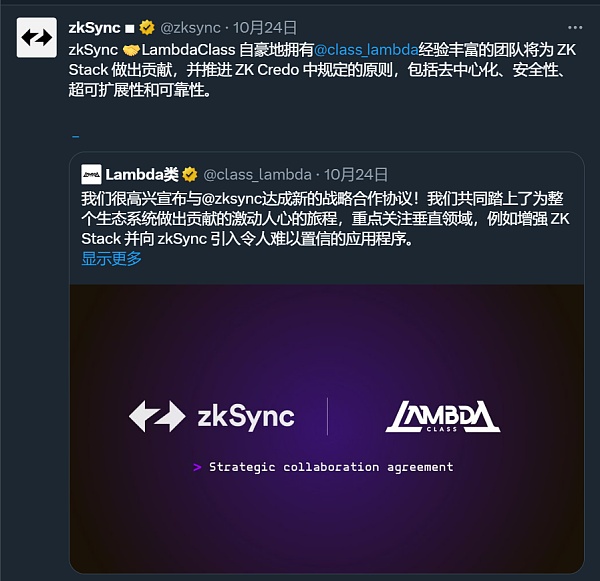
Task: Click the small square affiliate badge beside zkSync
Action: [130, 29]
